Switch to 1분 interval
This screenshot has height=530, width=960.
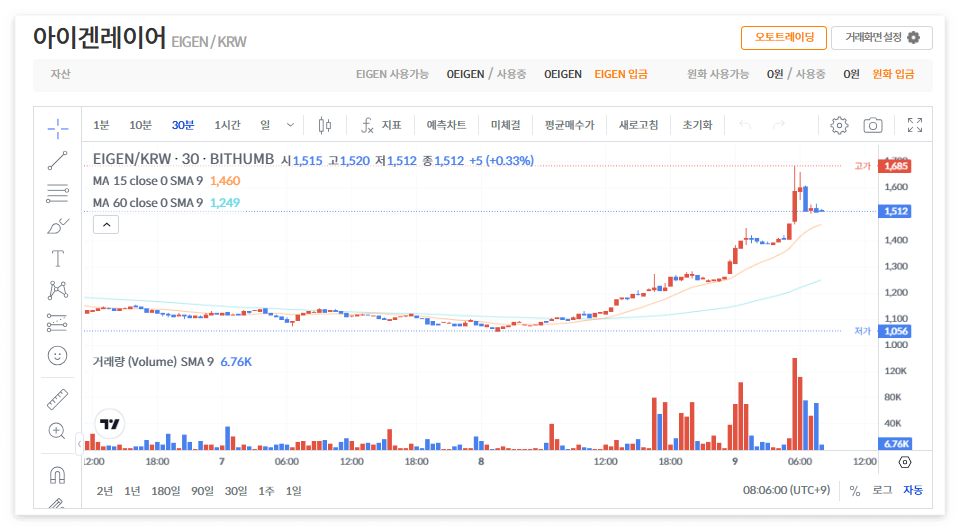tap(101, 125)
